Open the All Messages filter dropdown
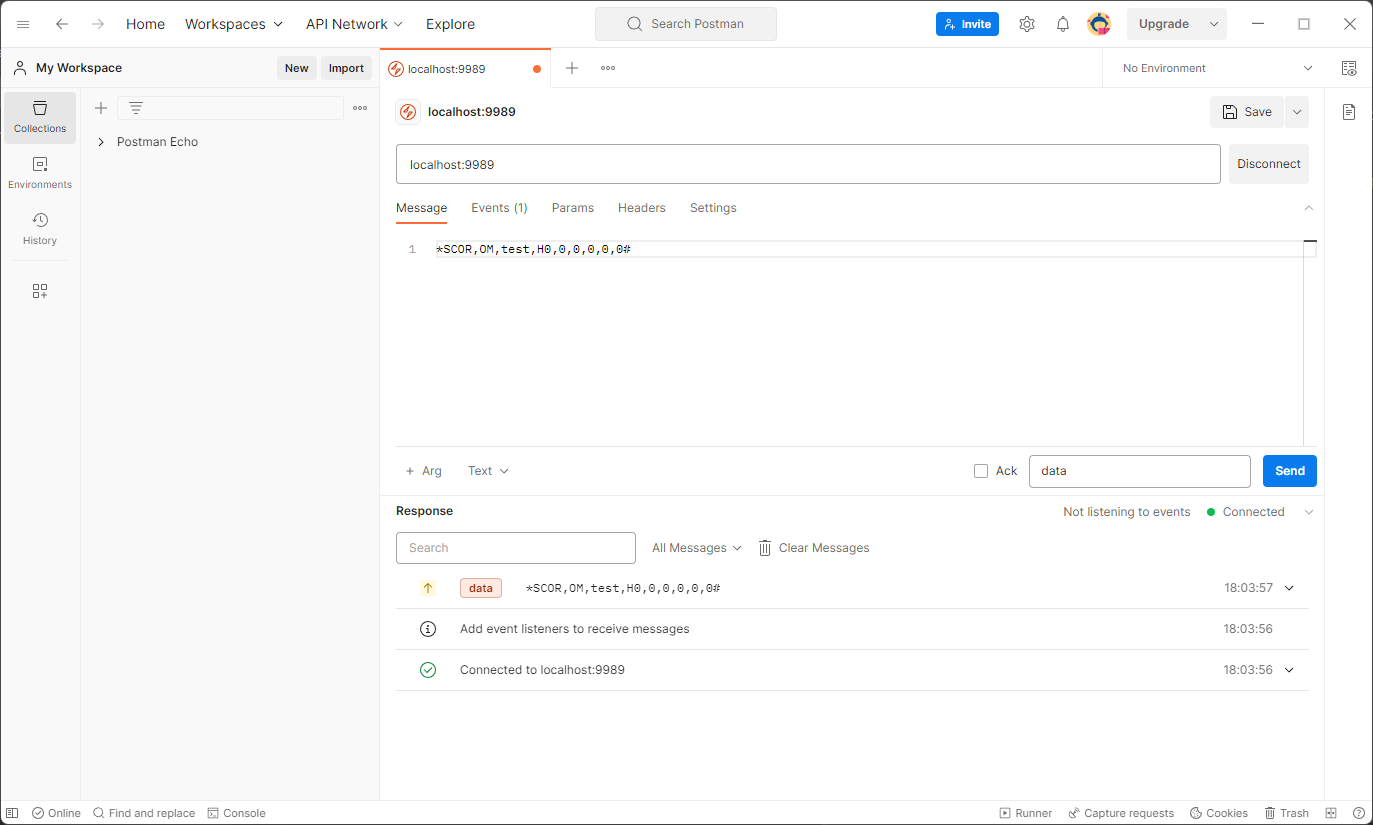 pyautogui.click(x=697, y=548)
